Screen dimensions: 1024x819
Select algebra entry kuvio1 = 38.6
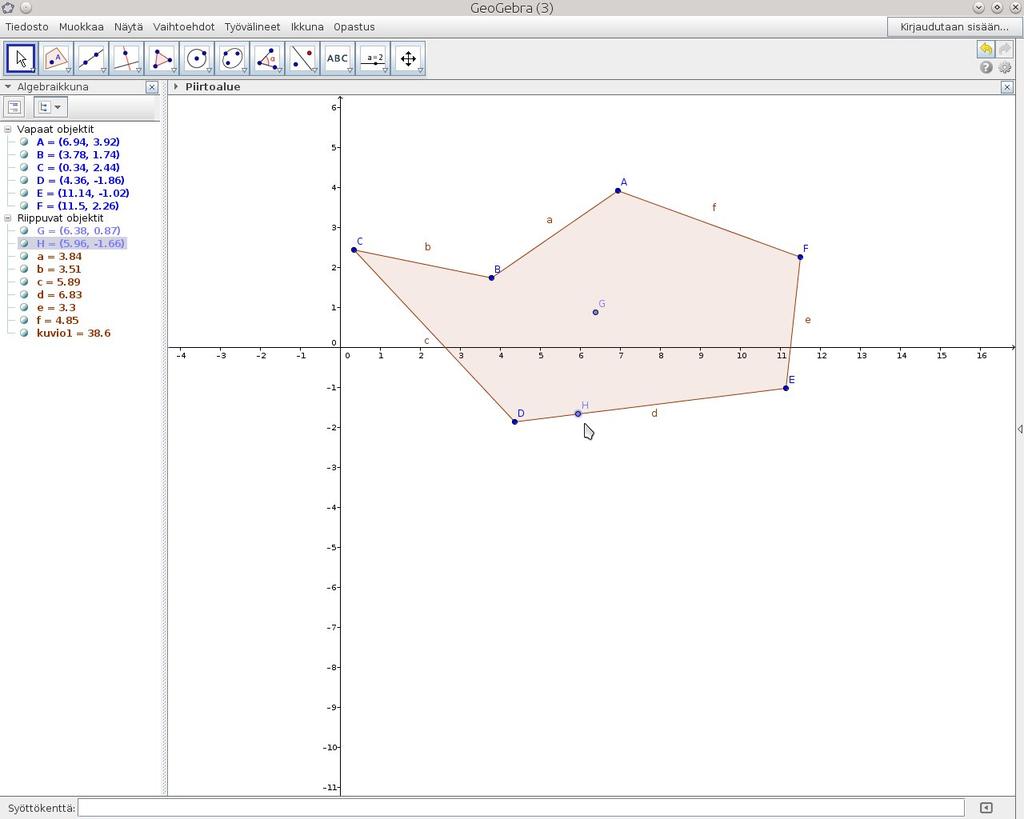pos(73,333)
